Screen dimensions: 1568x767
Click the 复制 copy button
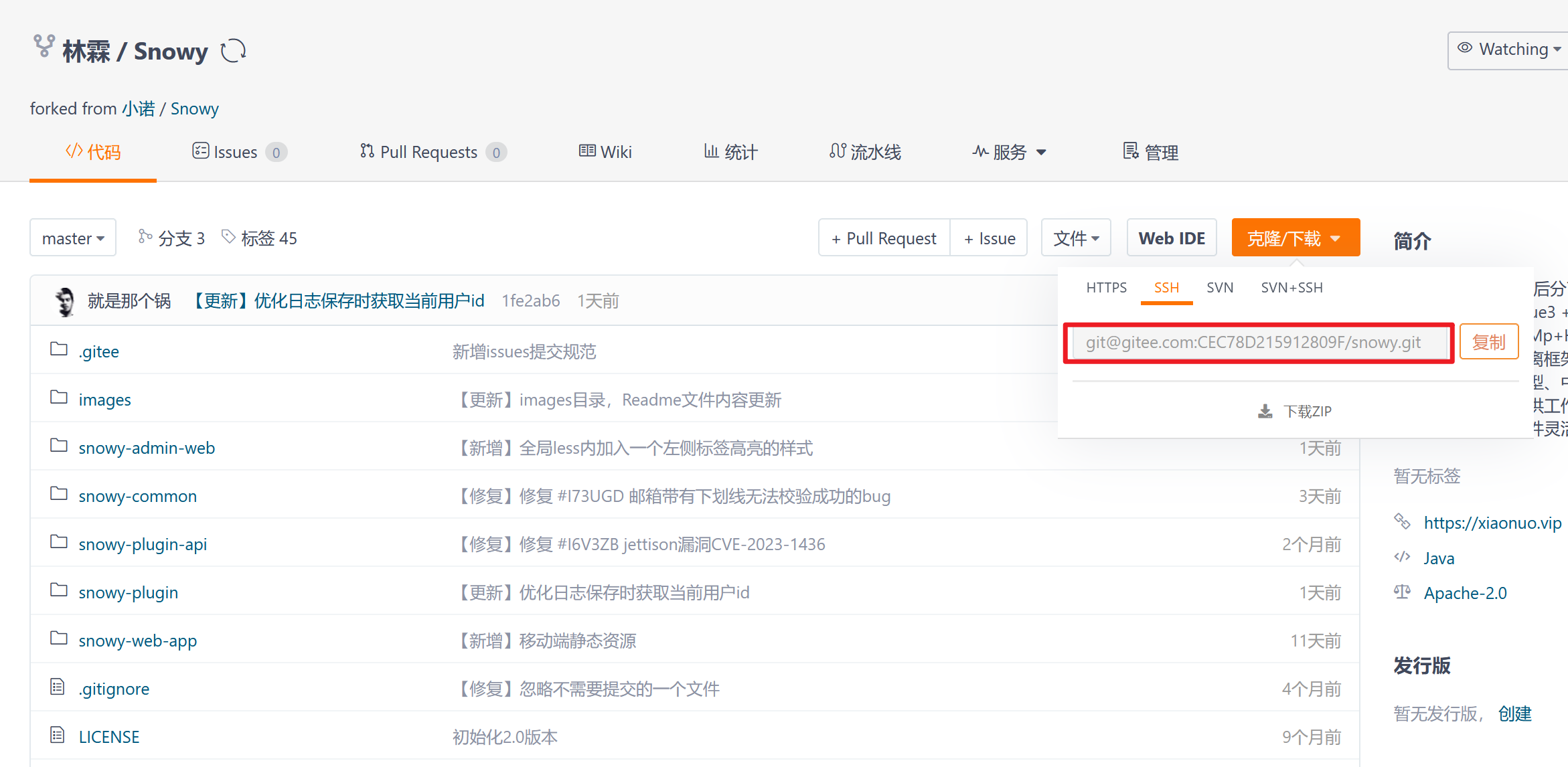point(1488,343)
